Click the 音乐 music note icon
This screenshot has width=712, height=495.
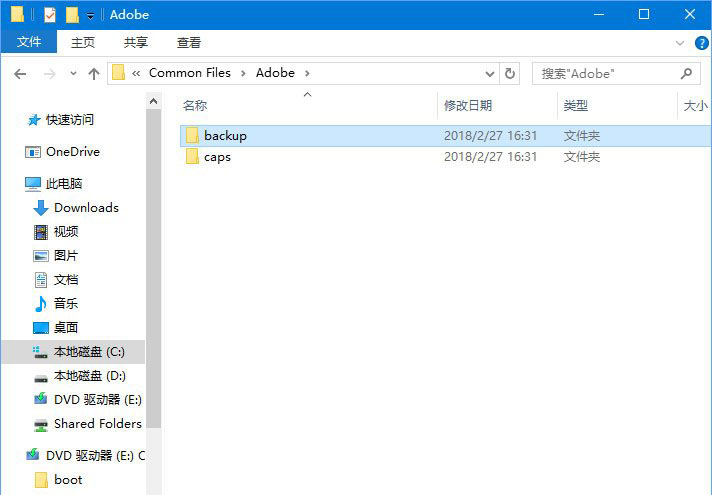pyautogui.click(x=41, y=304)
